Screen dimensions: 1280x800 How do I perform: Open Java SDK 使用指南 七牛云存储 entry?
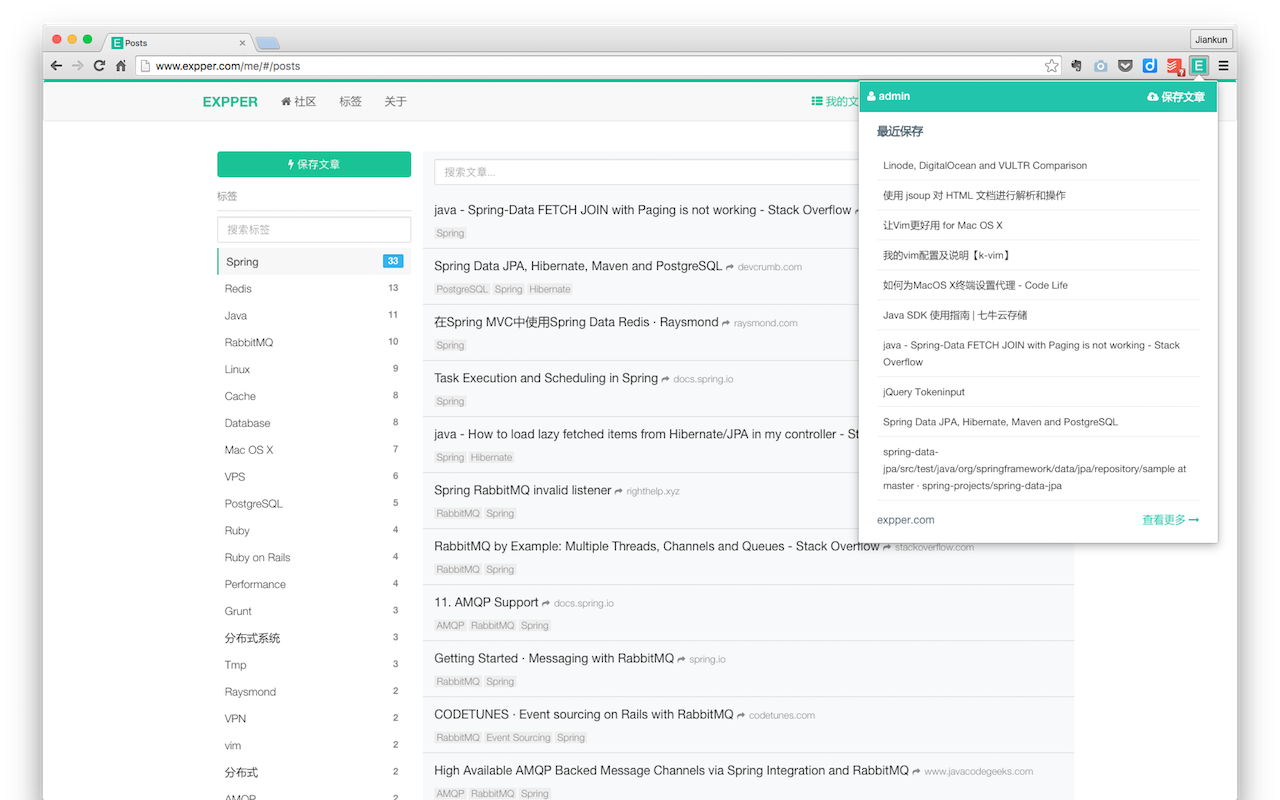click(x=955, y=315)
